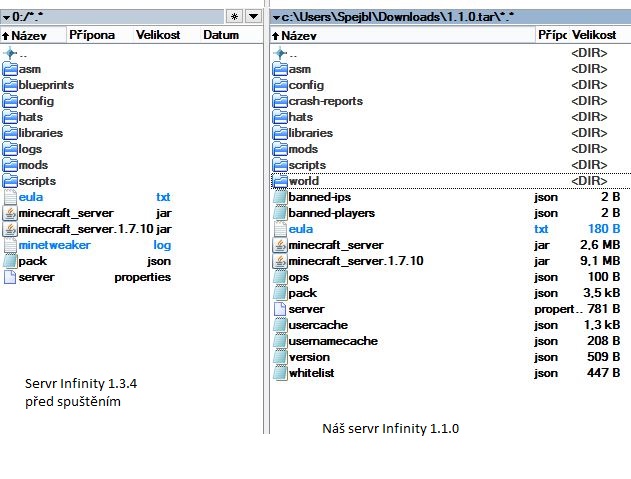The image size is (631, 479).
Task: Open right panel path dropdown arrow
Action: 276,17
